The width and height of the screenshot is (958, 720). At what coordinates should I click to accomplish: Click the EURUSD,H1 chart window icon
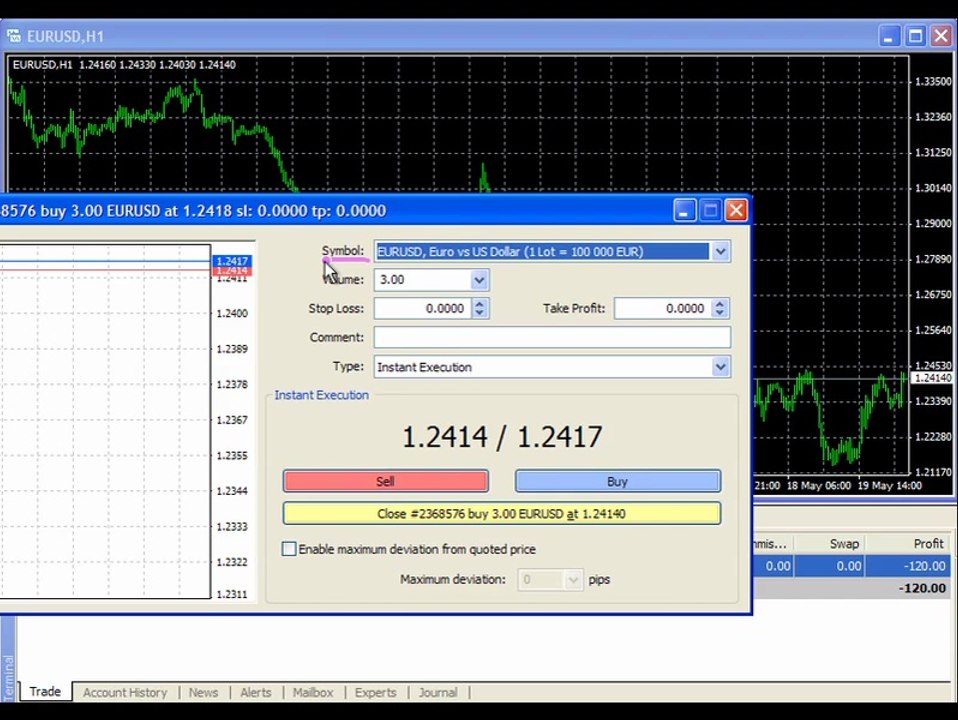click(14, 36)
